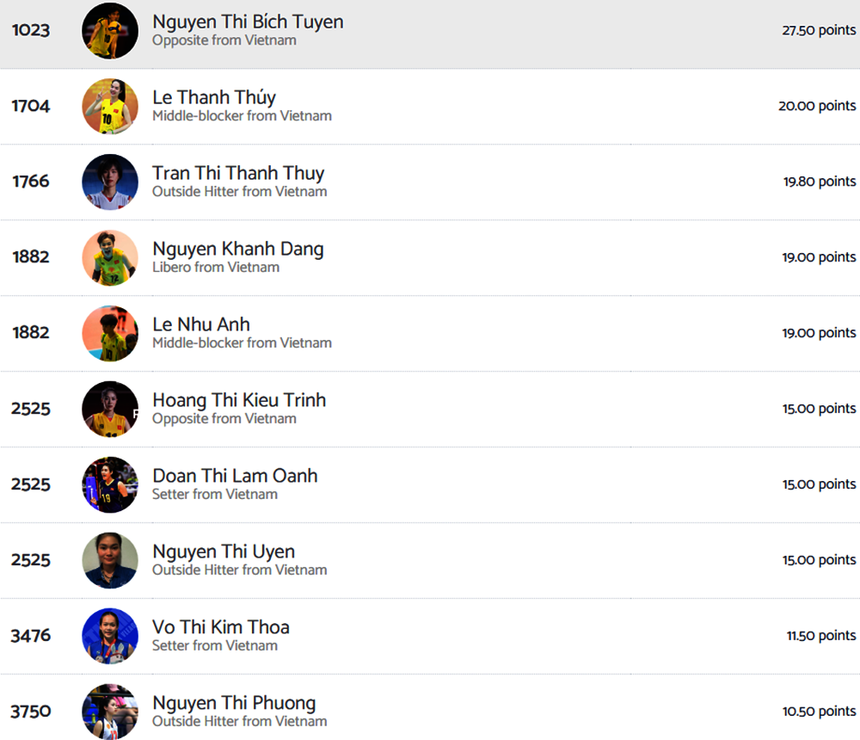Select Doan Thi Lam Oanh's photo
The width and height of the screenshot is (860, 740).
click(x=110, y=485)
